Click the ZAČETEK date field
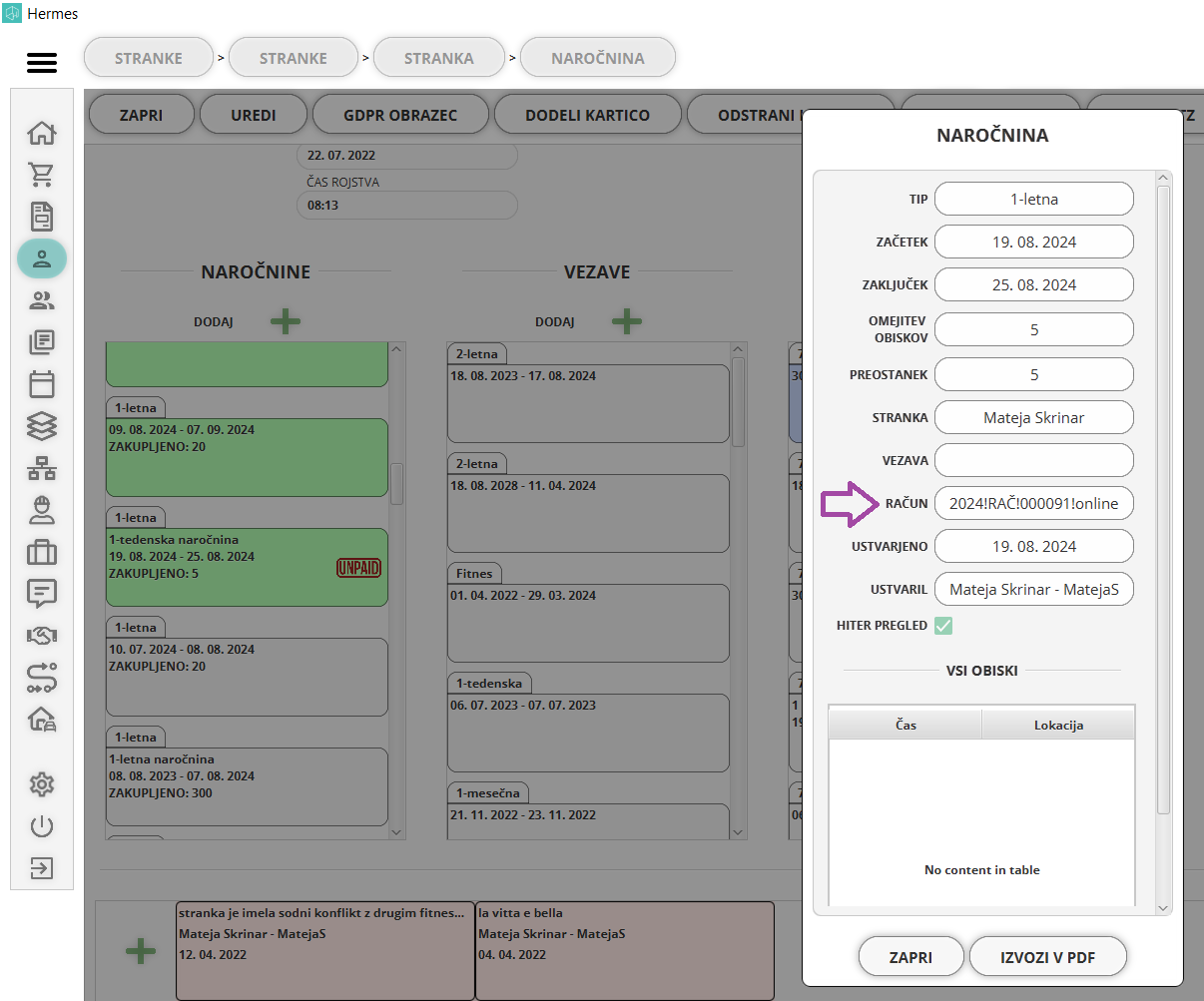Viewport: 1204px width, 1001px height. pos(1034,242)
